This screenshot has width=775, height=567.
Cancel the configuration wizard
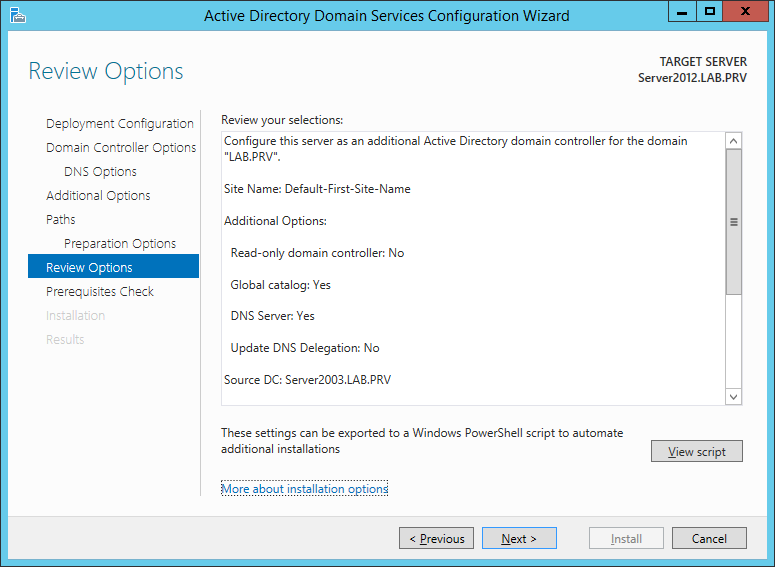[x=709, y=538]
